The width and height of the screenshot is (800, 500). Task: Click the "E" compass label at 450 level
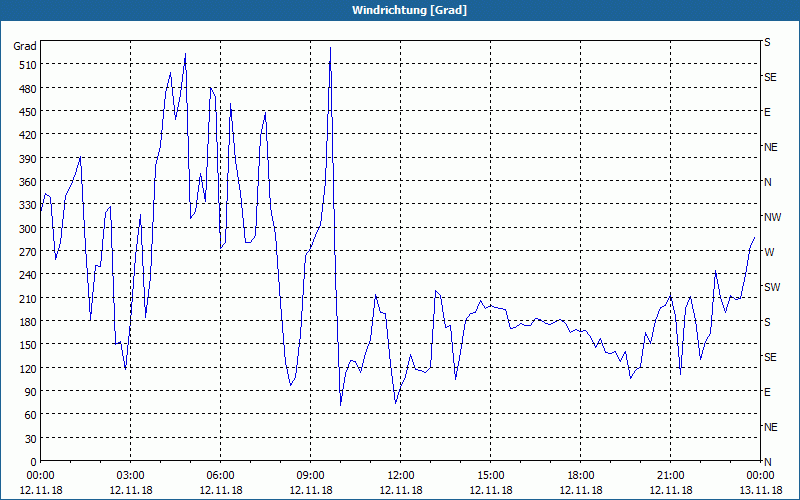coord(767,112)
